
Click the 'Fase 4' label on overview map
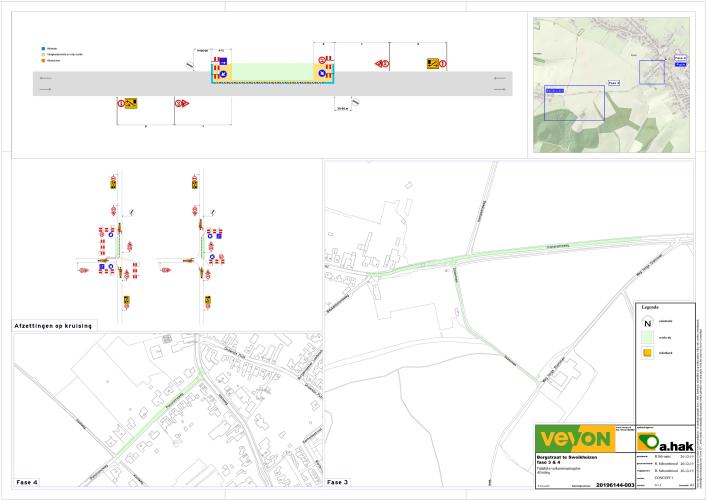pyautogui.click(x=682, y=59)
